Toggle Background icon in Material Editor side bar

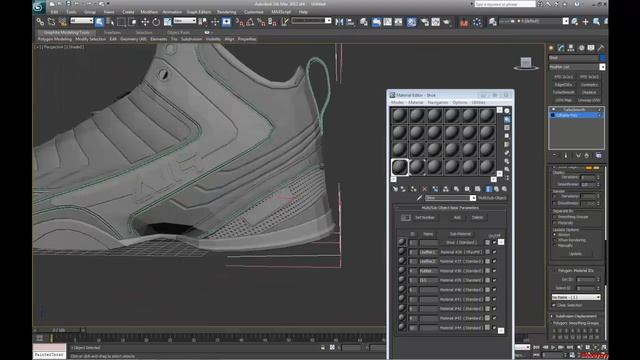[x=507, y=128]
